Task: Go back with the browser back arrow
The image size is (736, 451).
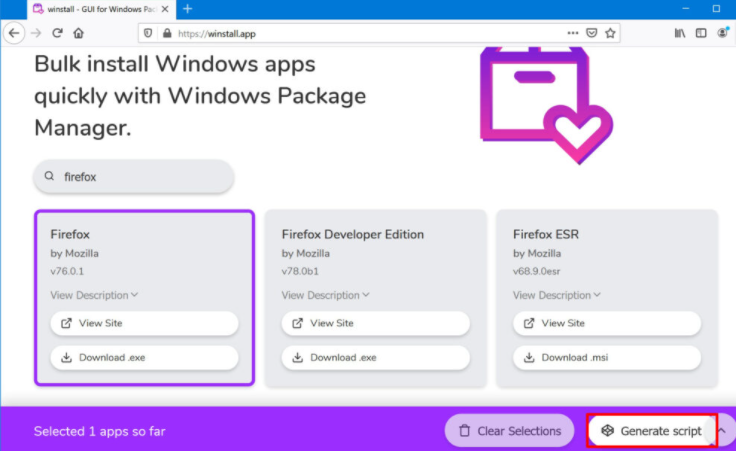Action: [14, 33]
